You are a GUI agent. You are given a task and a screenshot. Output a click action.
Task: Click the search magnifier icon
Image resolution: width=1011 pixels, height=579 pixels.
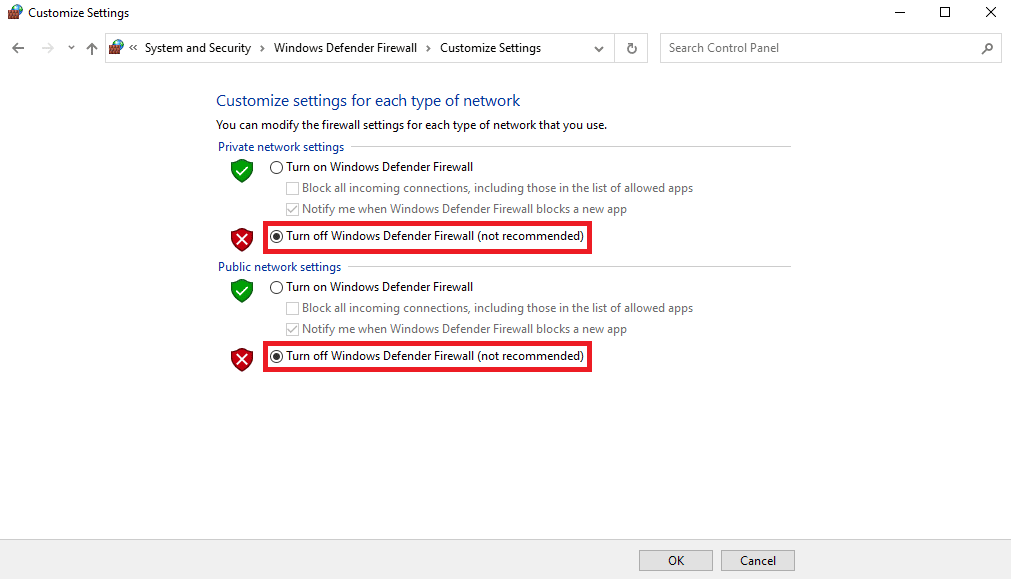point(987,48)
